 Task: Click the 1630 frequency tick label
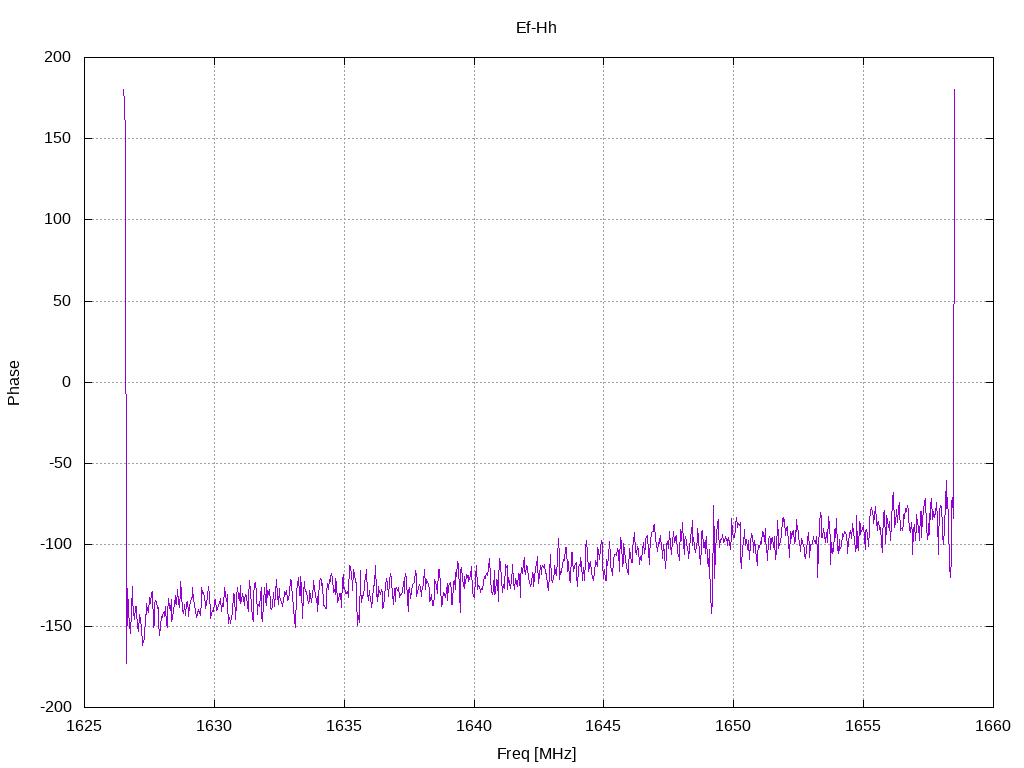click(214, 726)
